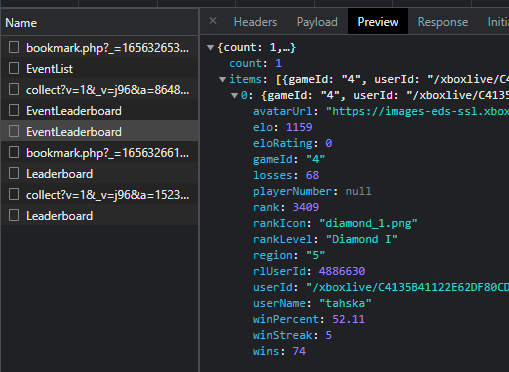The image size is (509, 372).
Task: Select bookmark.php?_=165632653 request row
Action: click(x=99, y=48)
